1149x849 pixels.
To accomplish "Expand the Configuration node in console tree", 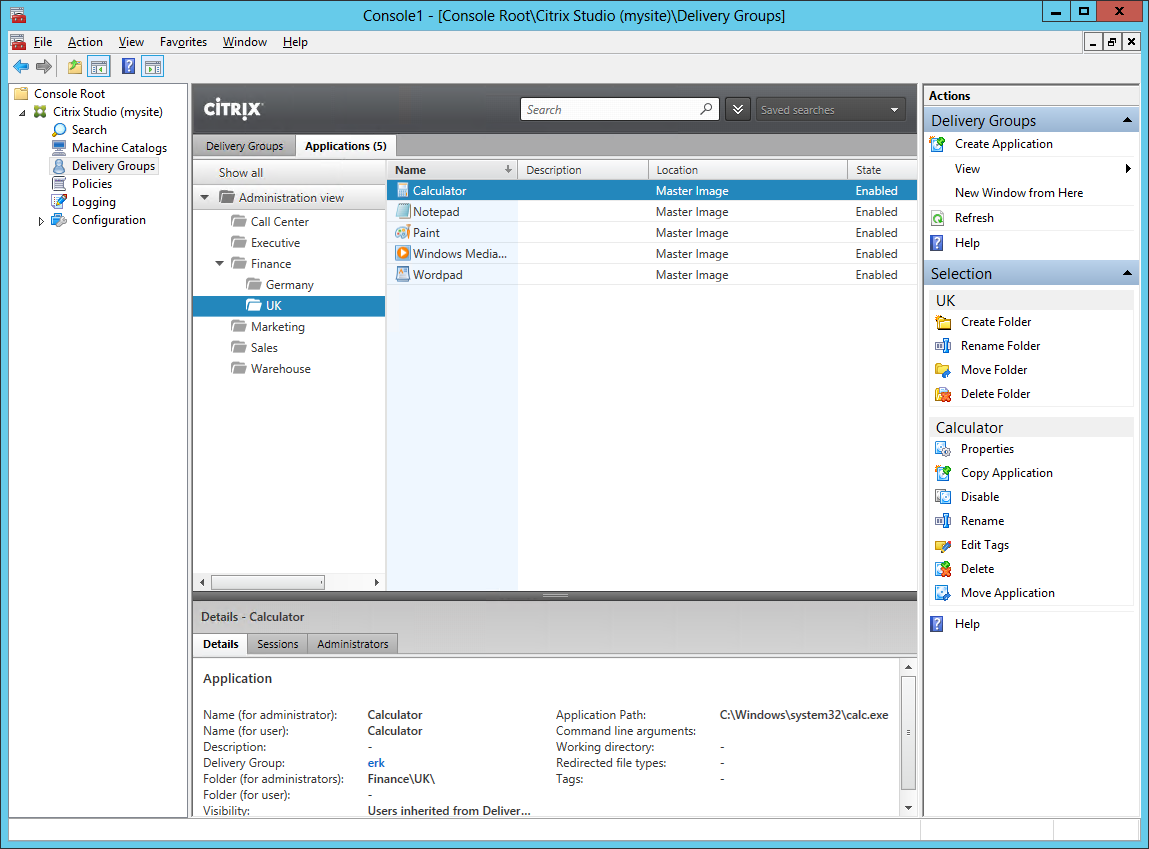I will click(41, 221).
